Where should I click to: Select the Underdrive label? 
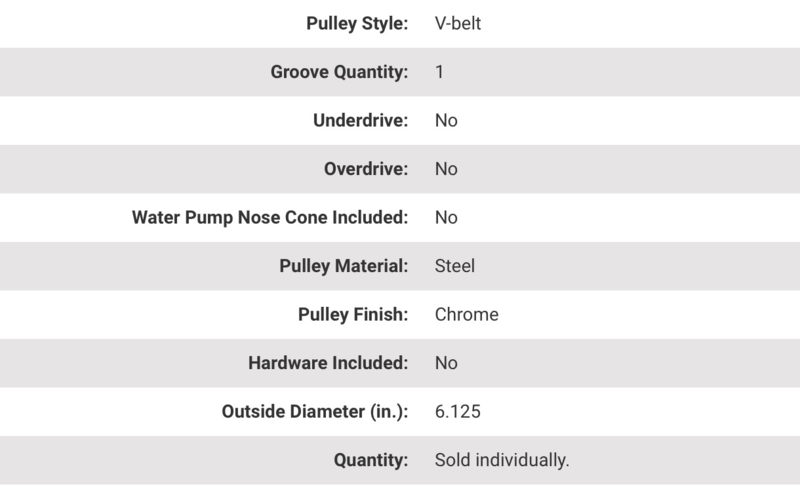coord(361,120)
